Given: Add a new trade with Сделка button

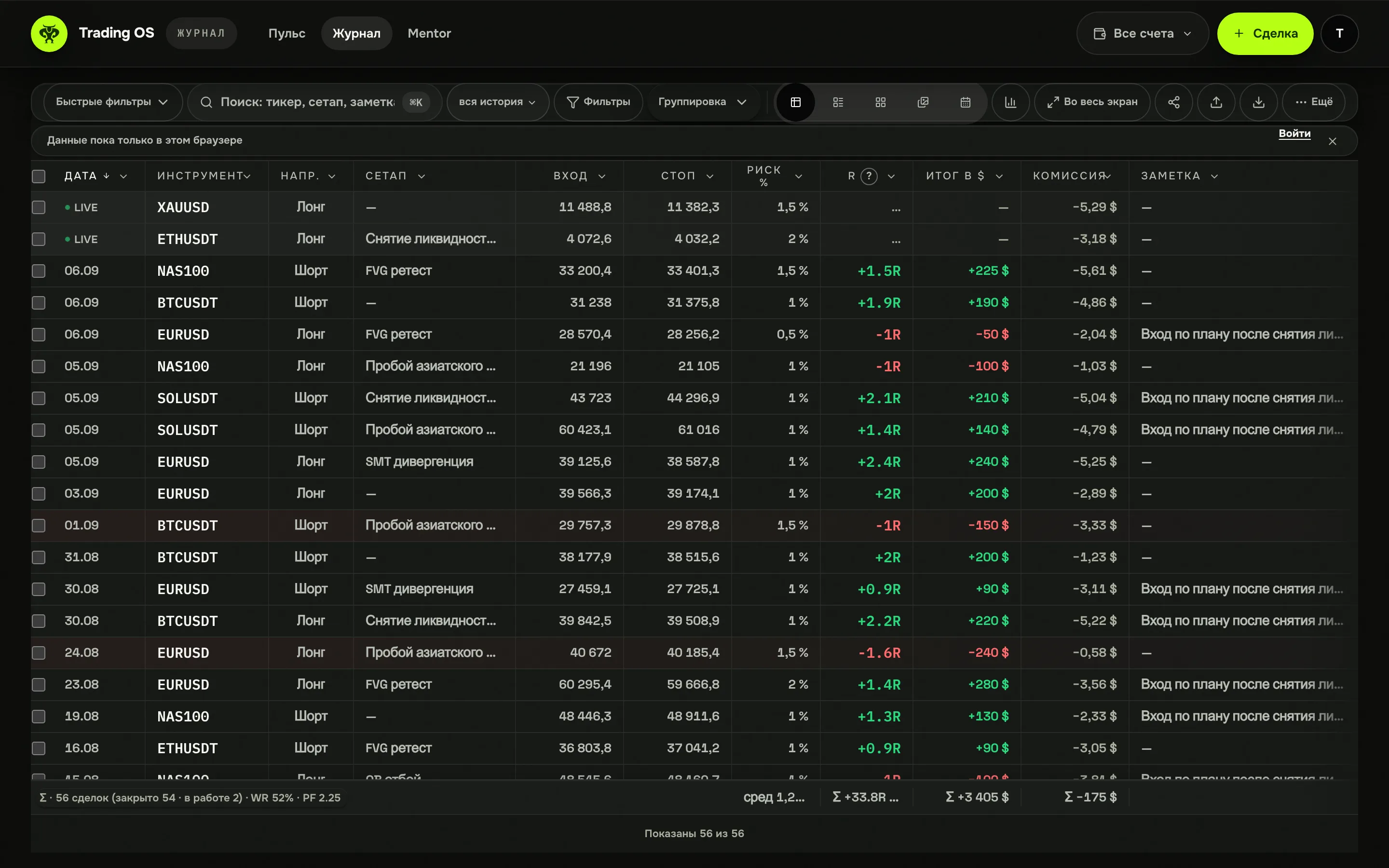Looking at the screenshot, I should 1265,33.
